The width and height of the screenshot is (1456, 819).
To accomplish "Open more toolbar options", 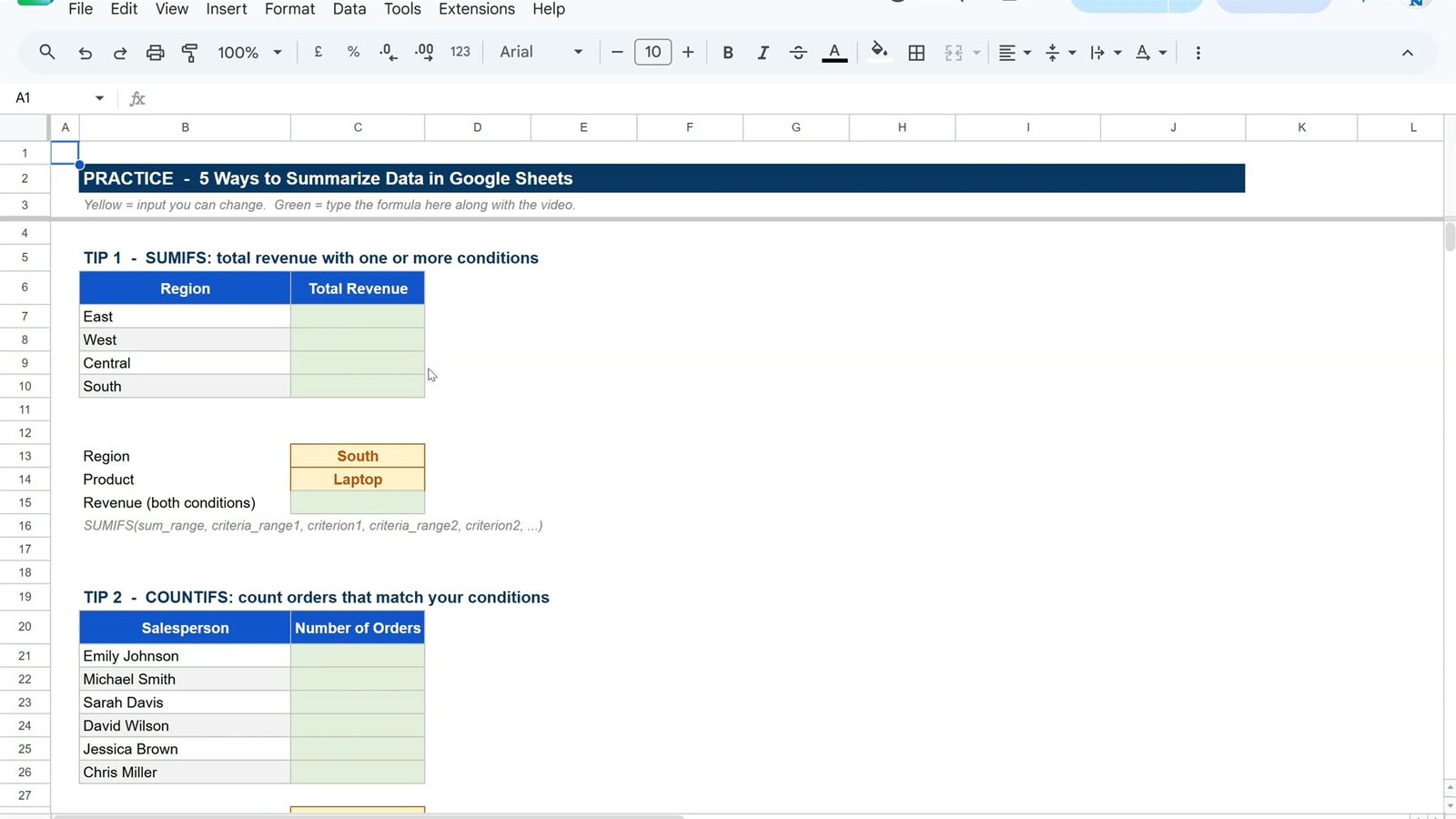I will click(x=1198, y=53).
